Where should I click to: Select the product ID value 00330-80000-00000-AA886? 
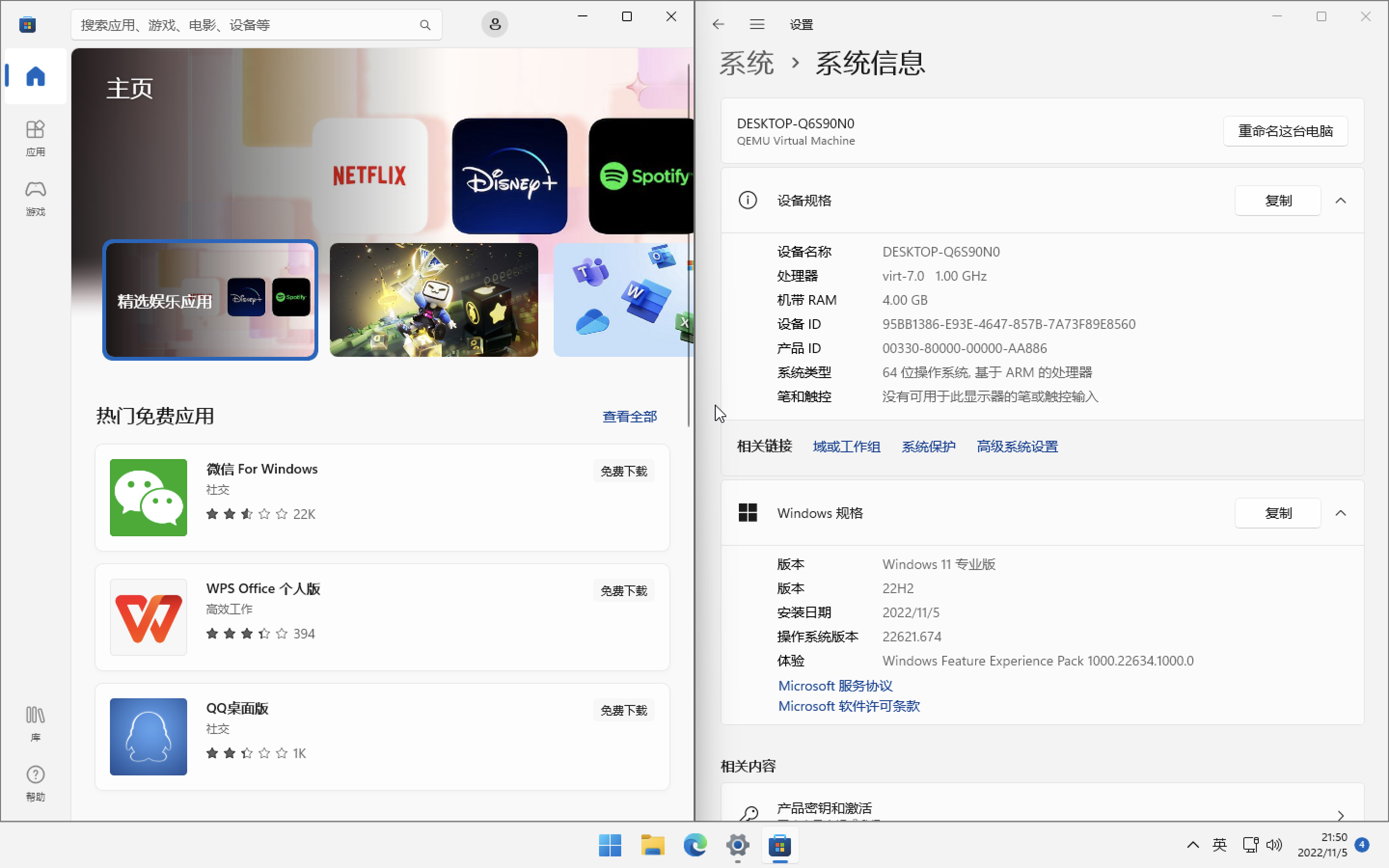[x=964, y=349]
